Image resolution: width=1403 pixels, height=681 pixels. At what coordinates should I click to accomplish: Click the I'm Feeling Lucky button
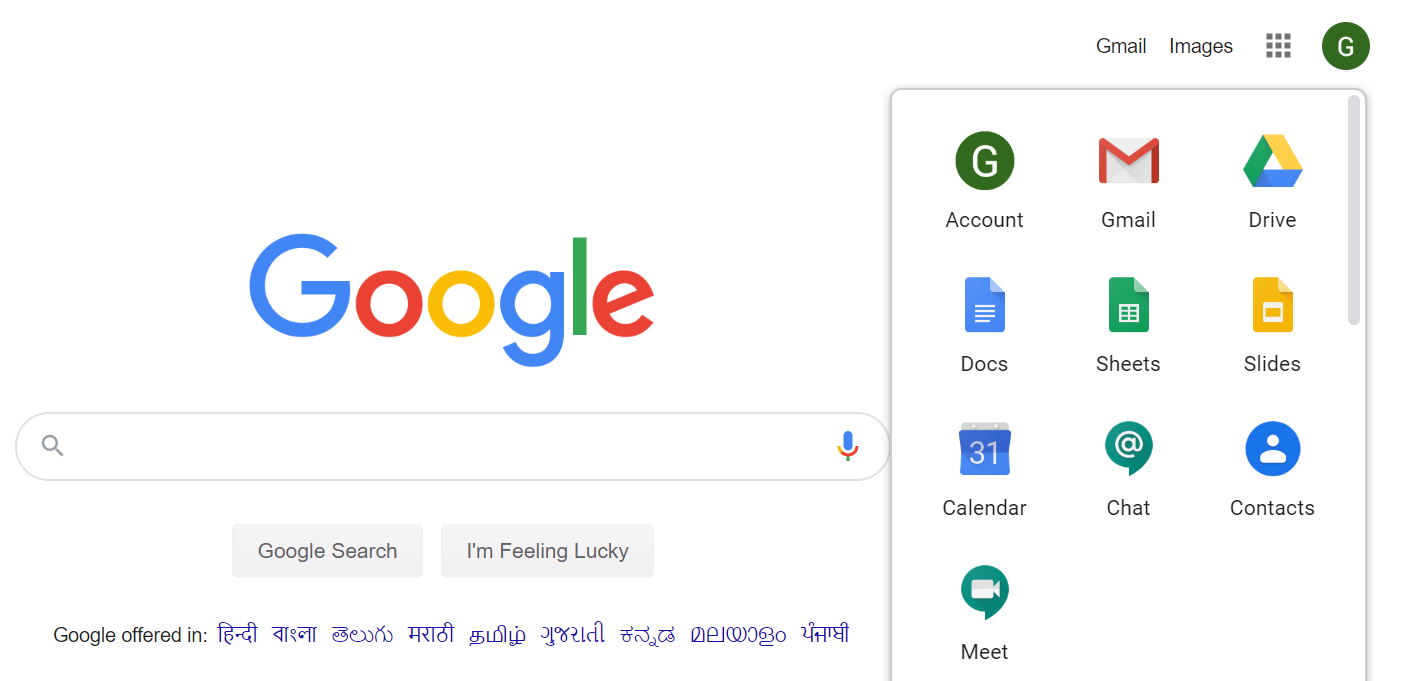(547, 550)
